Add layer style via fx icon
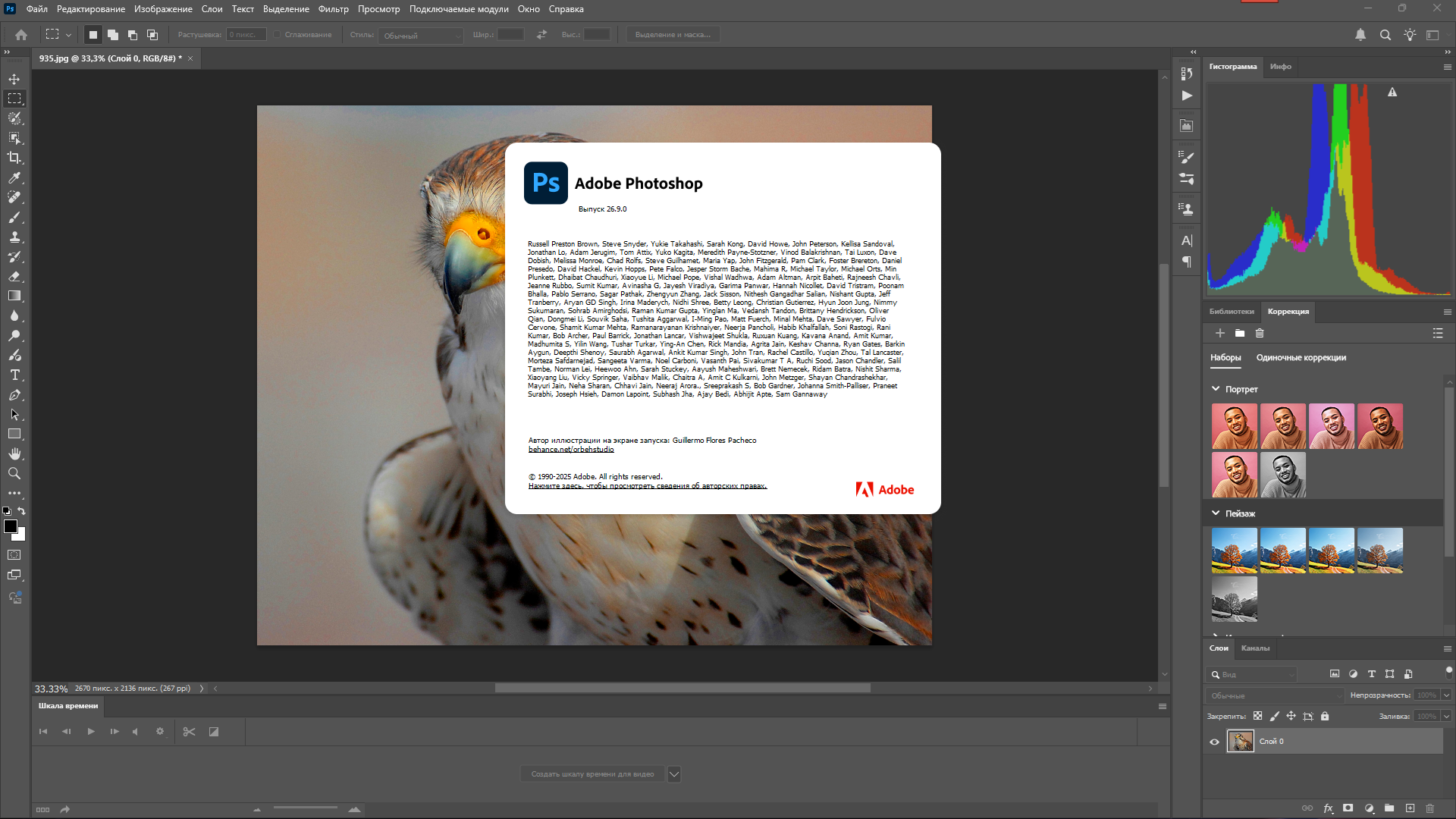1456x819 pixels. tap(1328, 808)
